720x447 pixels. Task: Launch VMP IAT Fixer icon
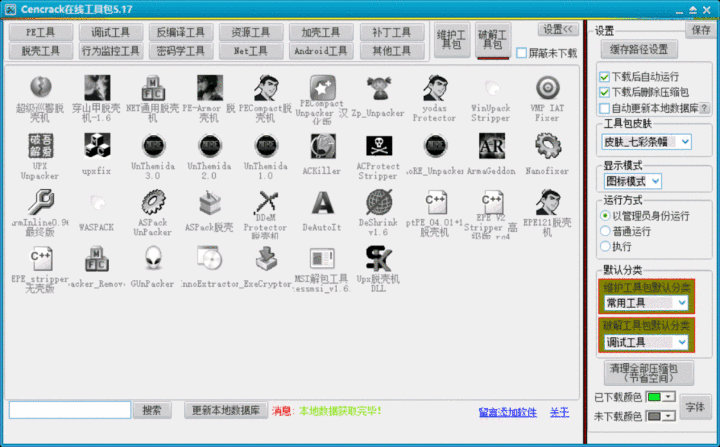click(547, 87)
